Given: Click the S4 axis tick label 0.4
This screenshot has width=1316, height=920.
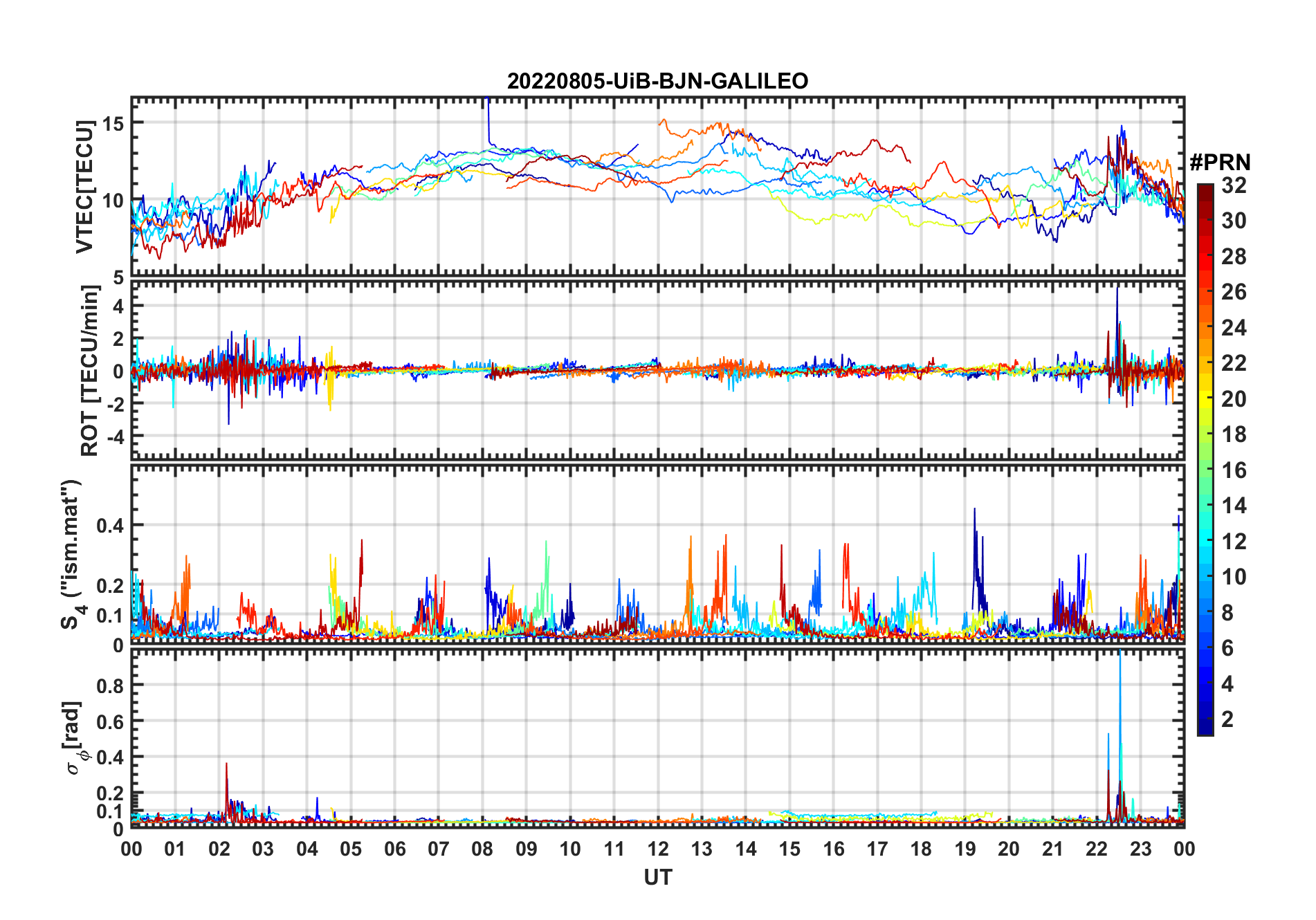Looking at the screenshot, I should click(111, 526).
